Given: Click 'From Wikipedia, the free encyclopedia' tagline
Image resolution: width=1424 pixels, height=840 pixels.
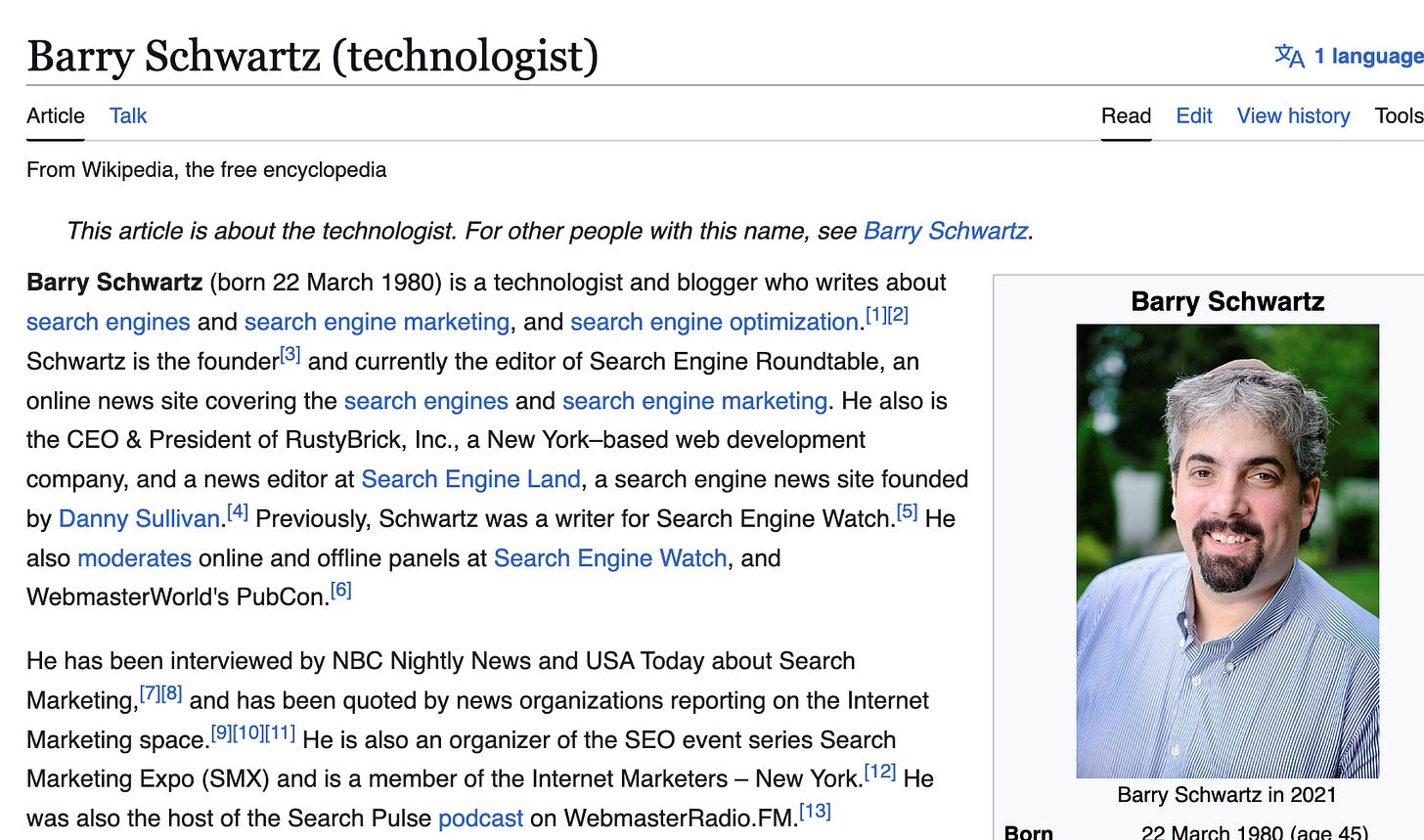Looking at the screenshot, I should (x=206, y=170).
